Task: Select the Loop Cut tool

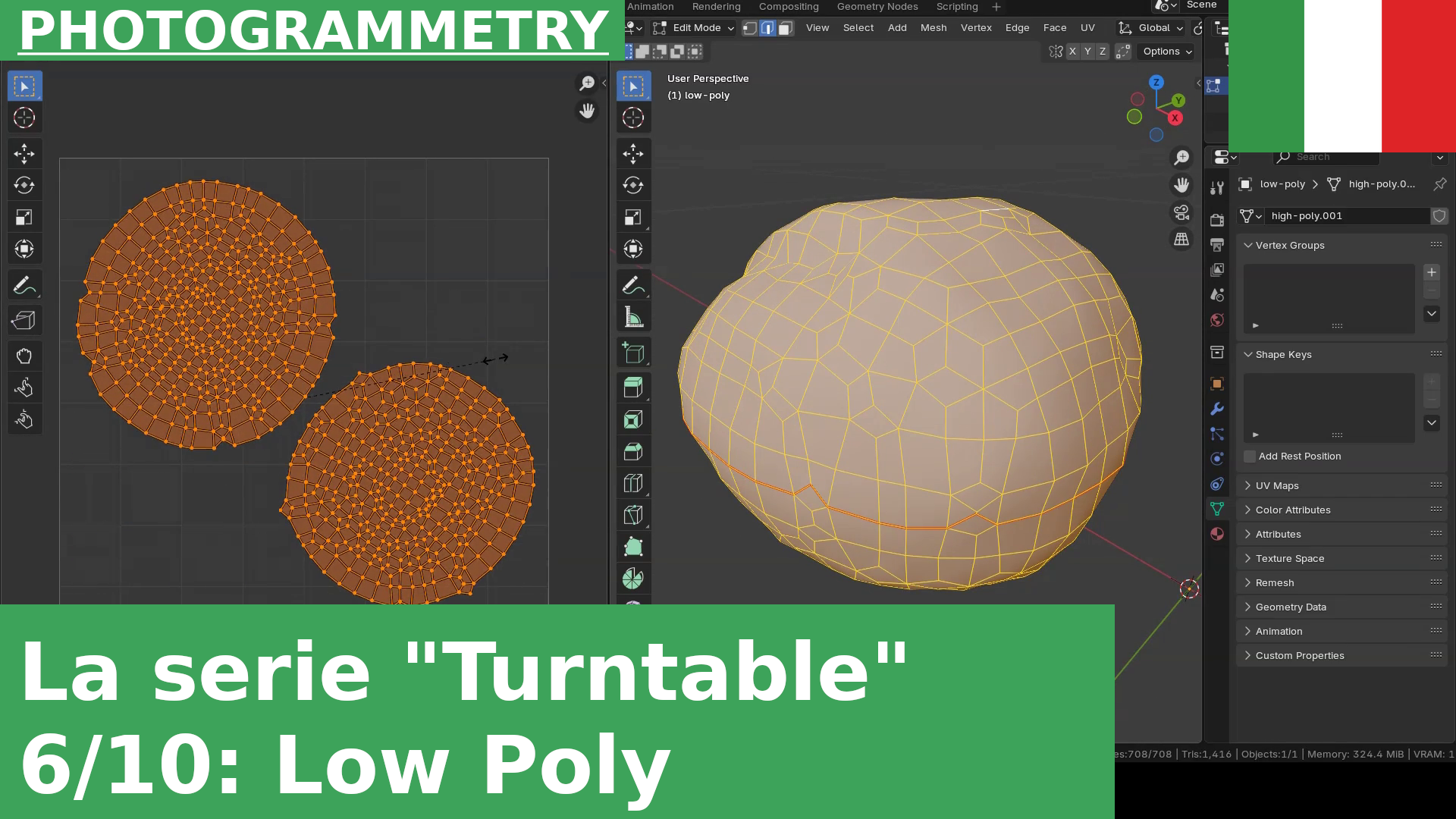Action: pos(633,484)
